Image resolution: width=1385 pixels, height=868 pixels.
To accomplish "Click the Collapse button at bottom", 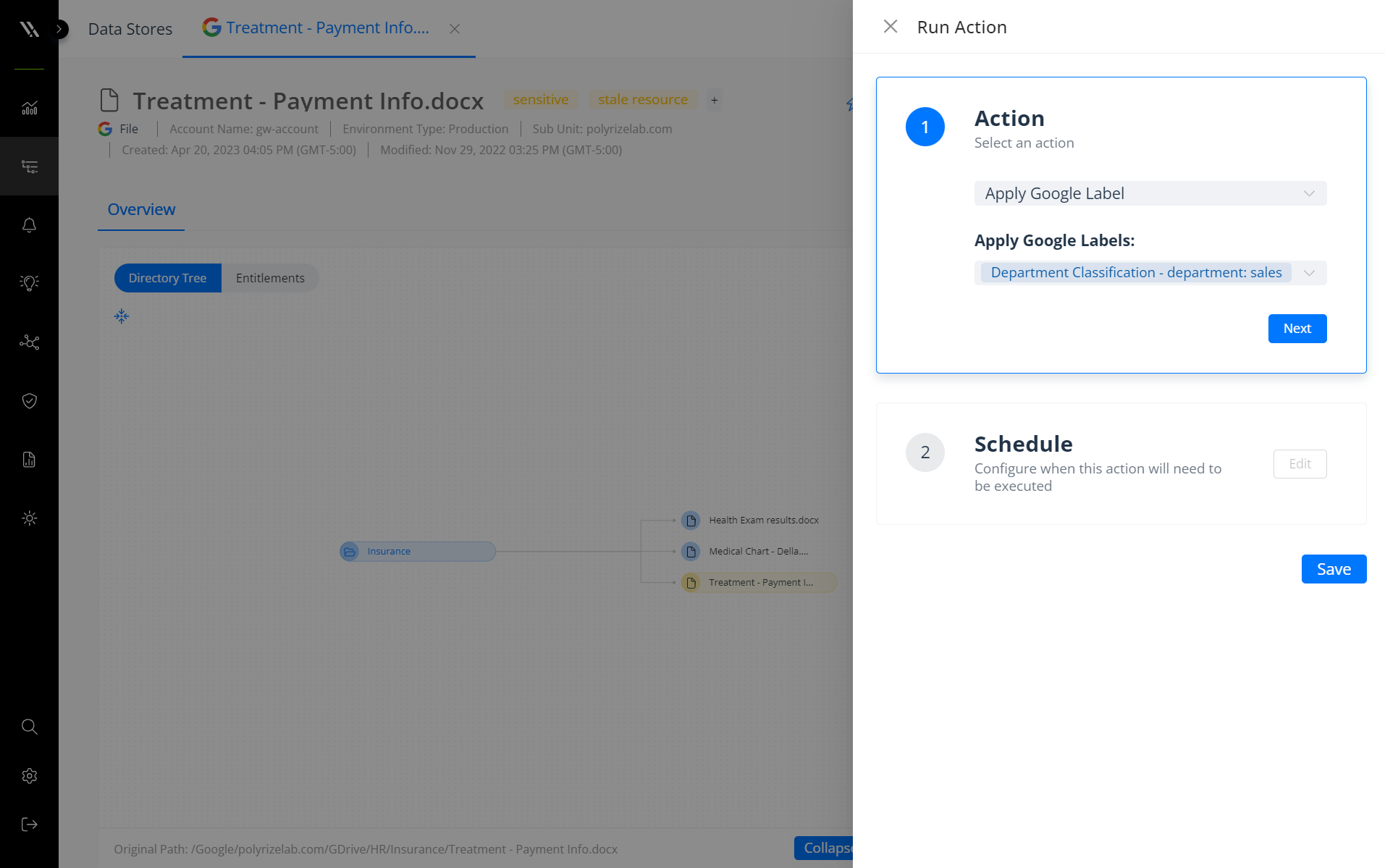I will point(824,848).
